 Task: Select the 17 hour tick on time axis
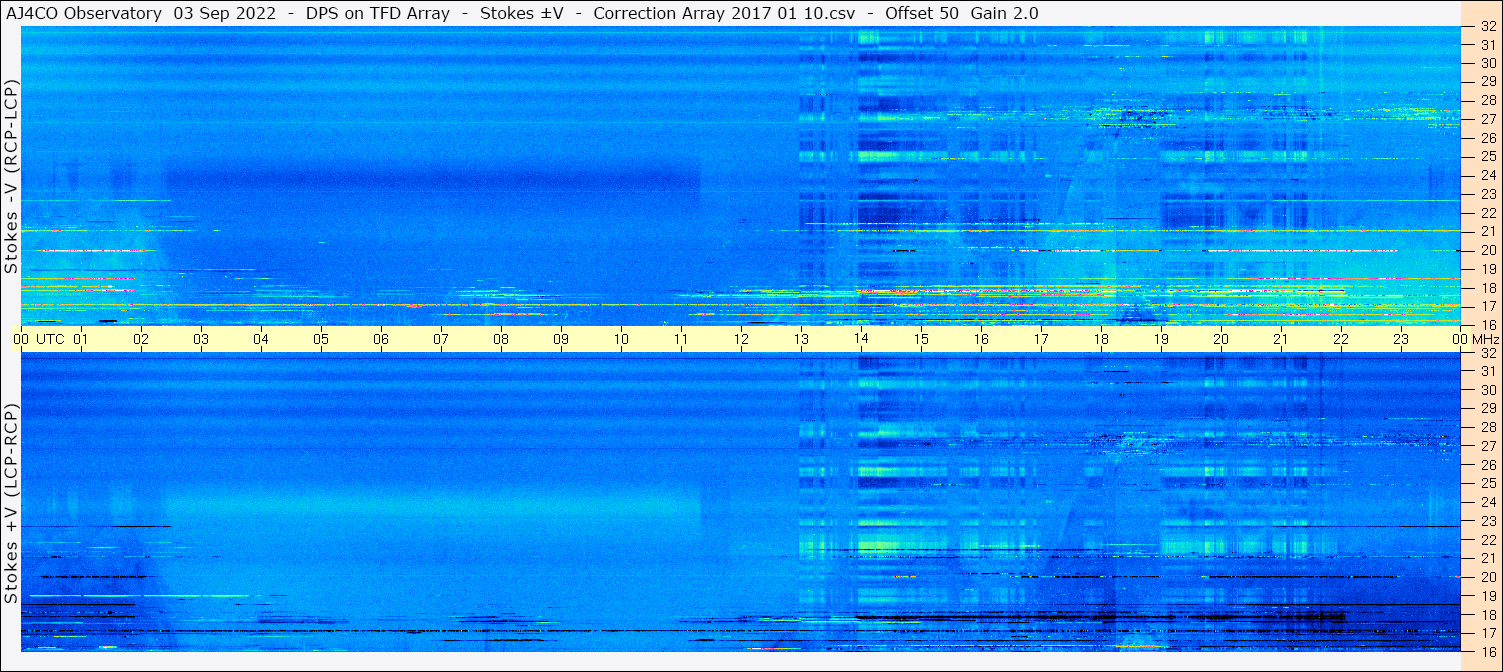click(1041, 339)
